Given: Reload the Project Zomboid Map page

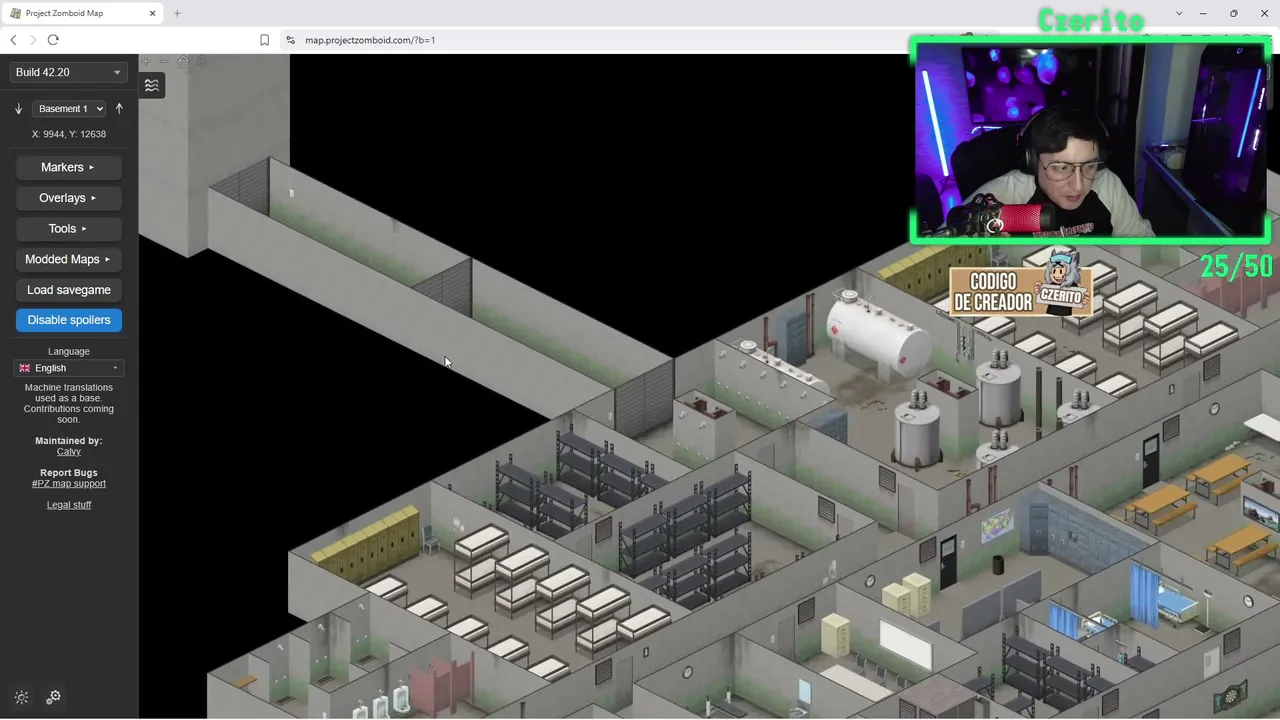Looking at the screenshot, I should click(x=53, y=40).
